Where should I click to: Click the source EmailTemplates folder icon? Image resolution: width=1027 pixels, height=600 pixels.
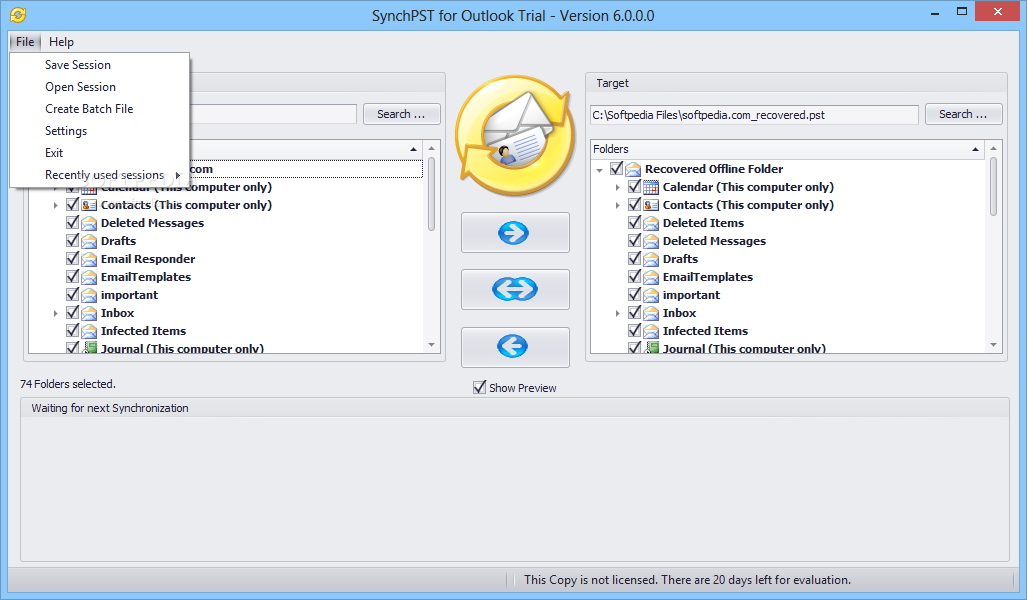(89, 277)
